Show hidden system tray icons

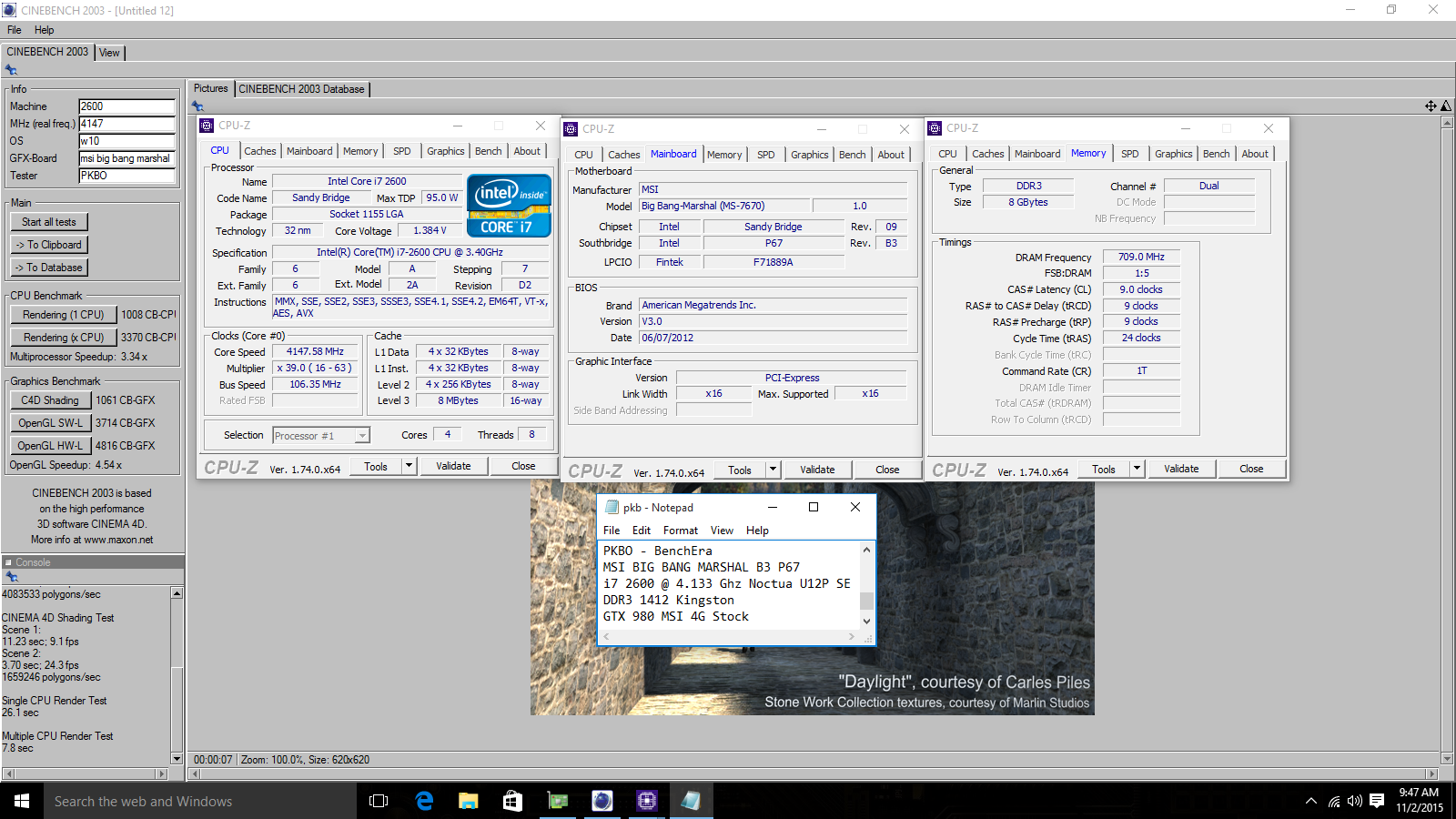pos(1311,801)
